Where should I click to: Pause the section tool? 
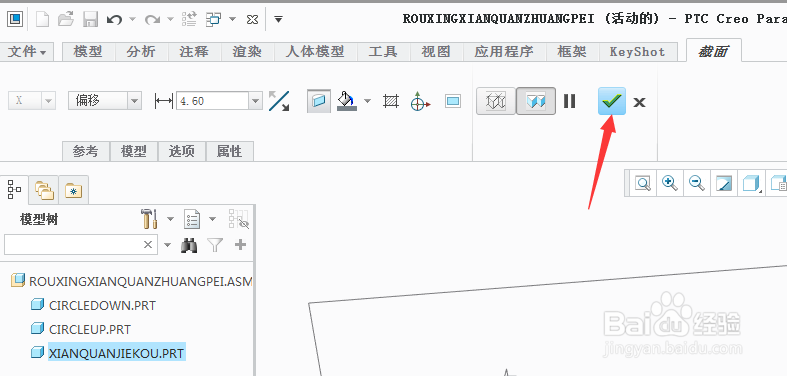[x=569, y=101]
